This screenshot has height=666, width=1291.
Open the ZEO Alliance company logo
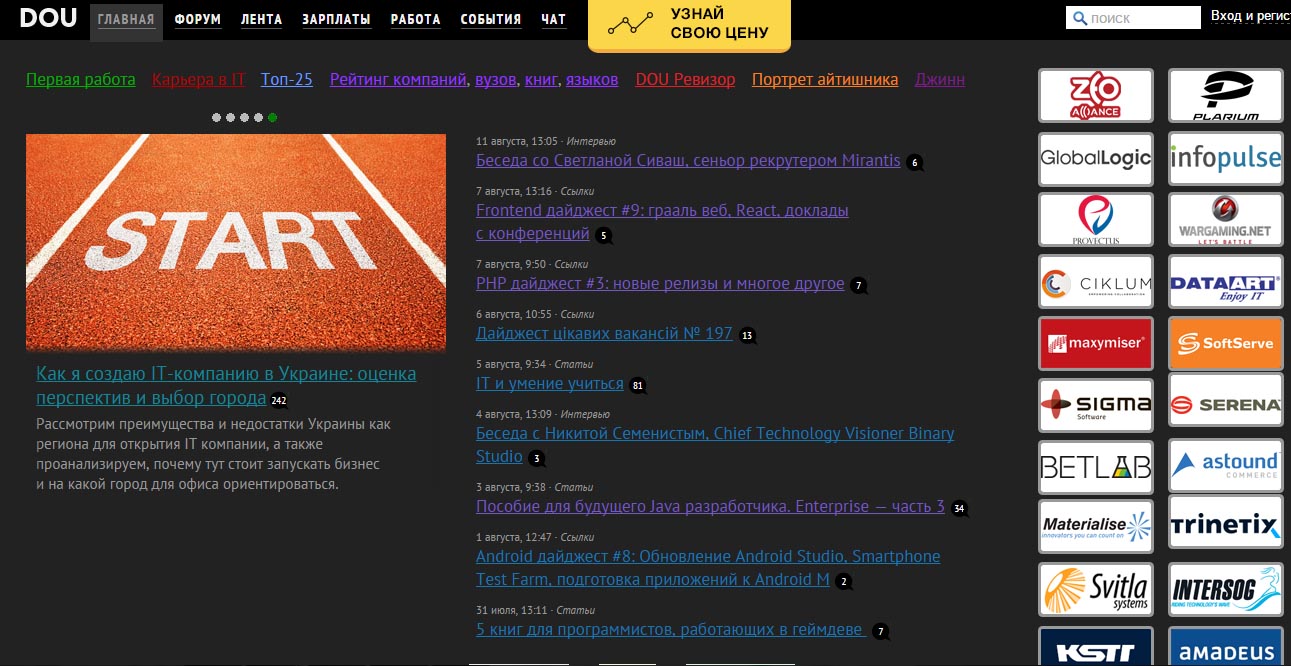click(x=1096, y=96)
